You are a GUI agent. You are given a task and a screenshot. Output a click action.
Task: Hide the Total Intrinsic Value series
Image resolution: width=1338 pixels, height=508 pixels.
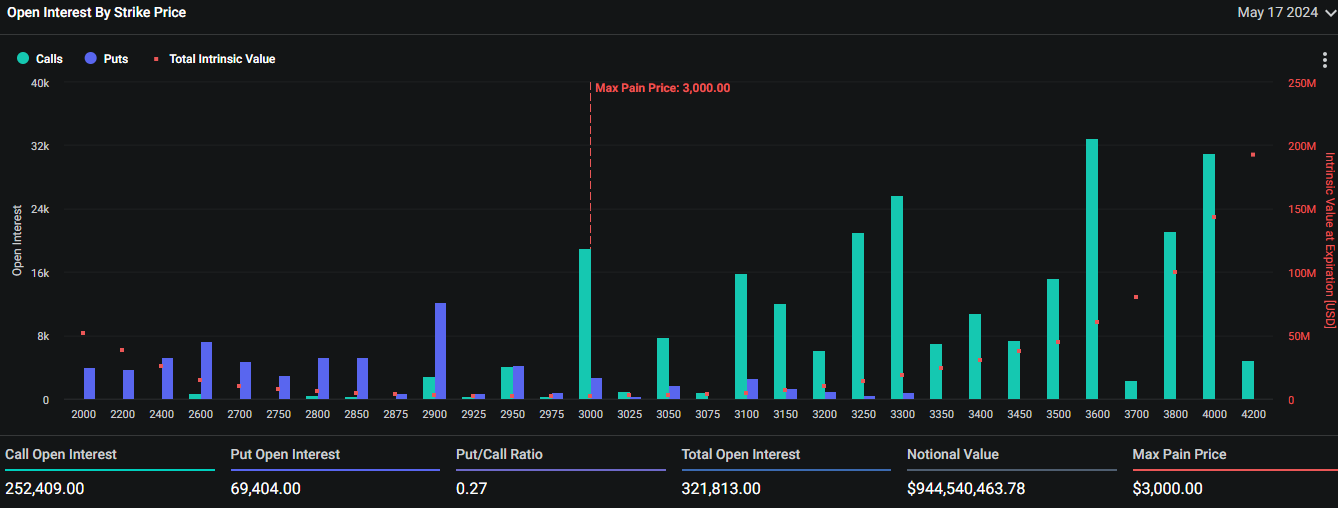pyautogui.click(x=221, y=59)
